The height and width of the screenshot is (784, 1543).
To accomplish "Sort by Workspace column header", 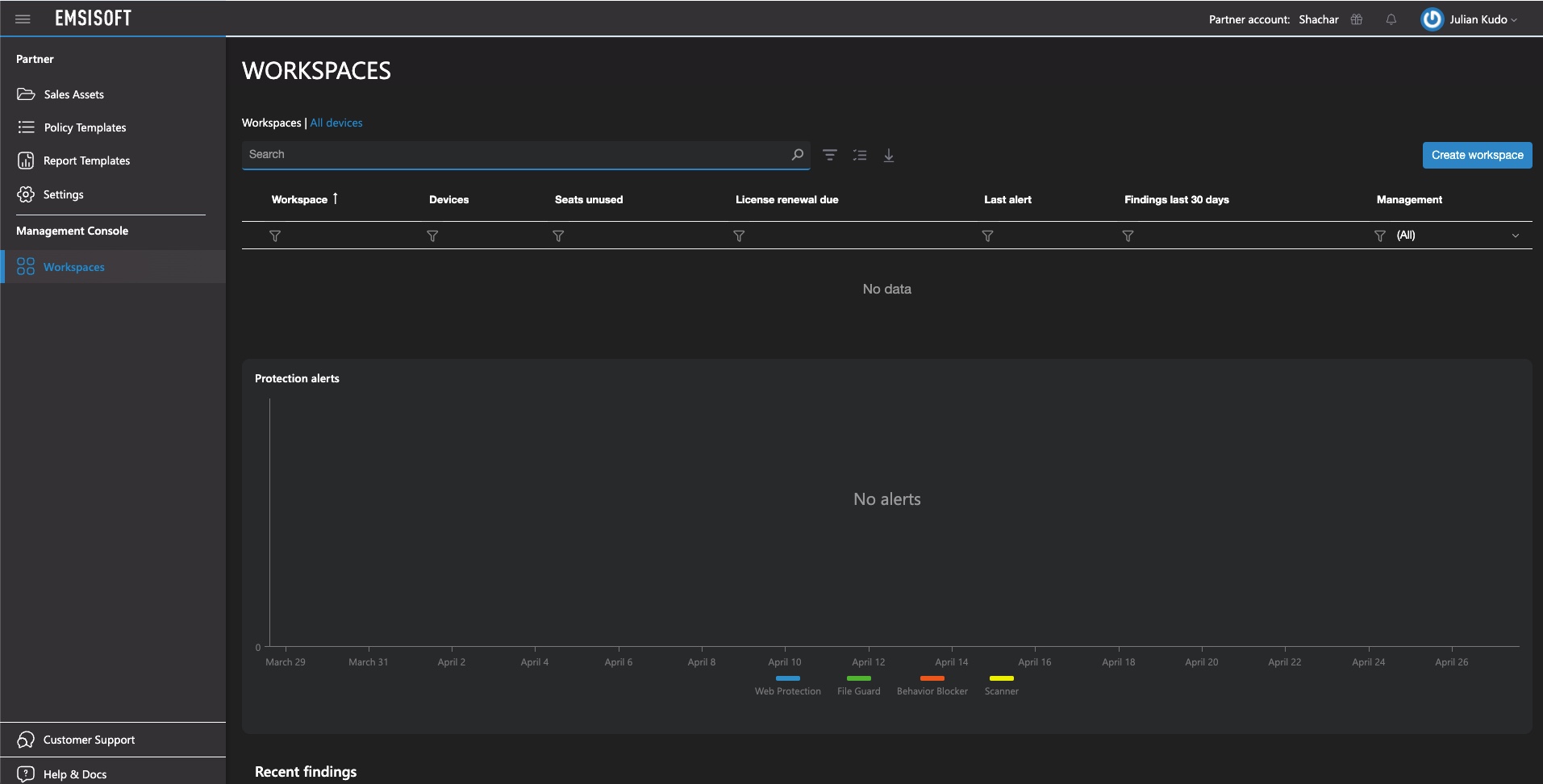I will [x=300, y=200].
